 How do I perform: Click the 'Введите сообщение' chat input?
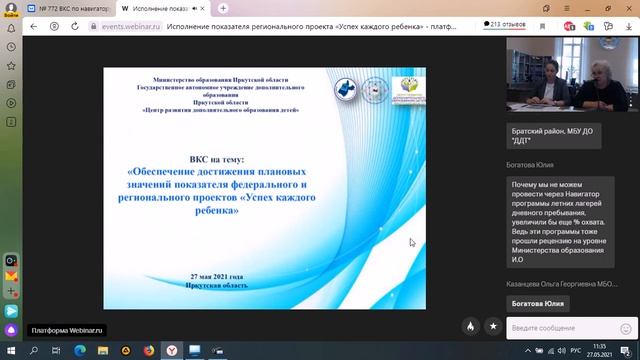click(x=563, y=328)
